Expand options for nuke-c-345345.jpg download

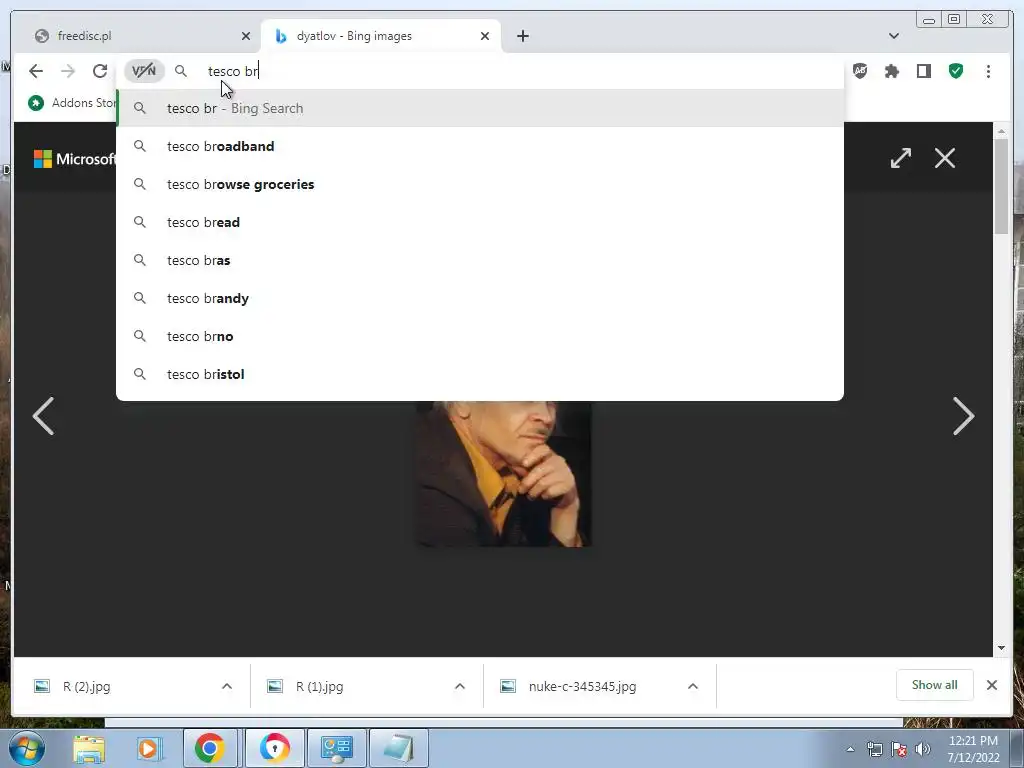click(x=693, y=686)
